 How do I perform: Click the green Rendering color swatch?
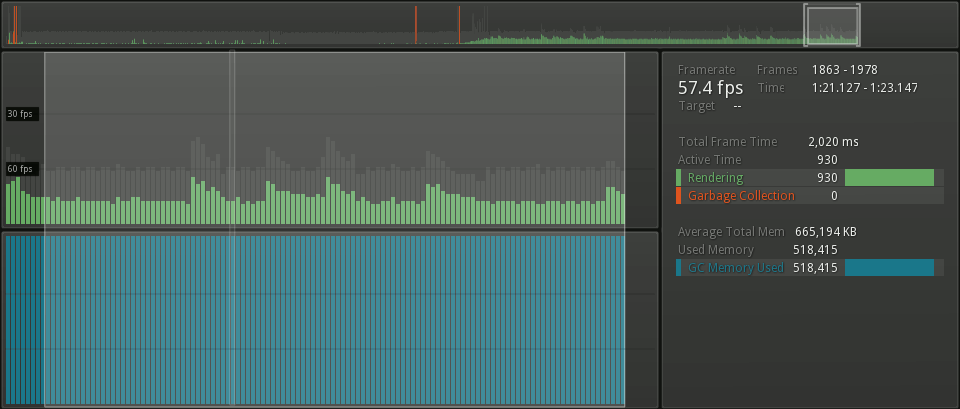[x=678, y=178]
